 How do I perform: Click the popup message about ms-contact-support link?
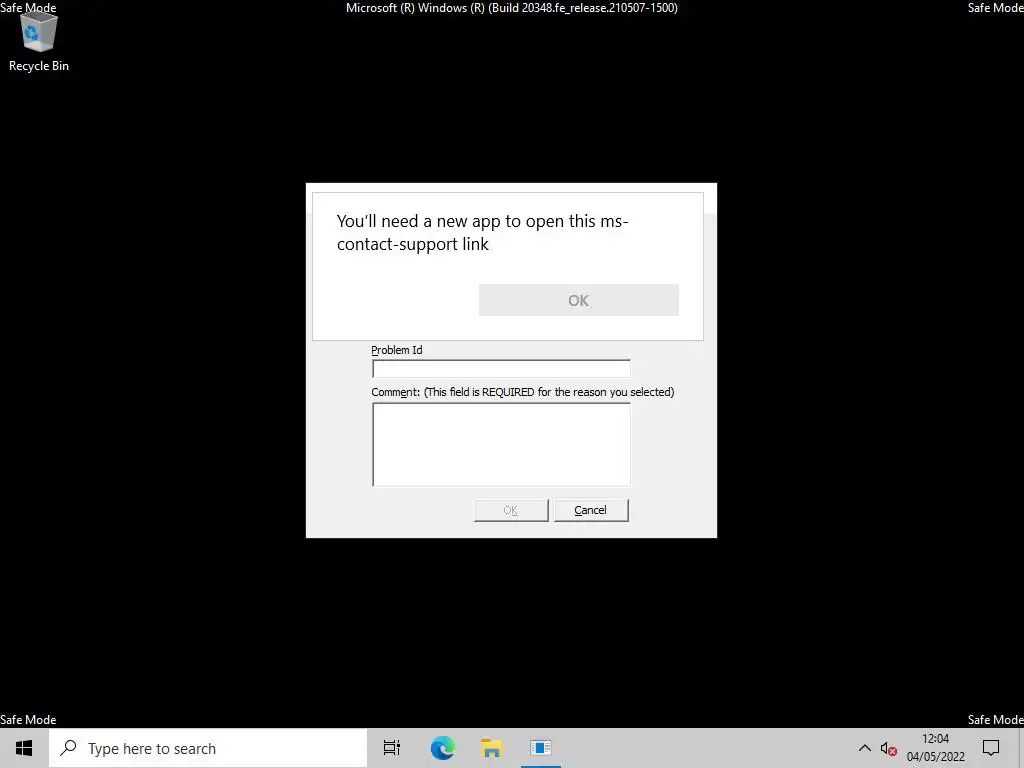point(482,232)
